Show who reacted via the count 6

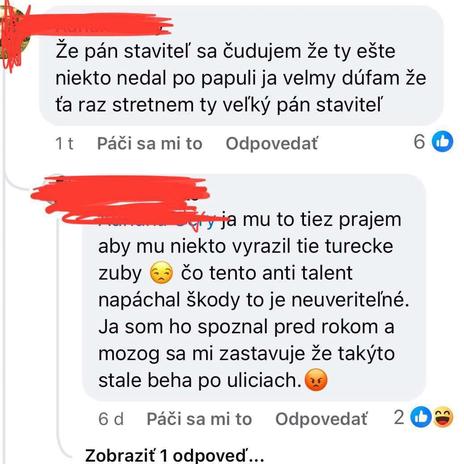(x=419, y=142)
